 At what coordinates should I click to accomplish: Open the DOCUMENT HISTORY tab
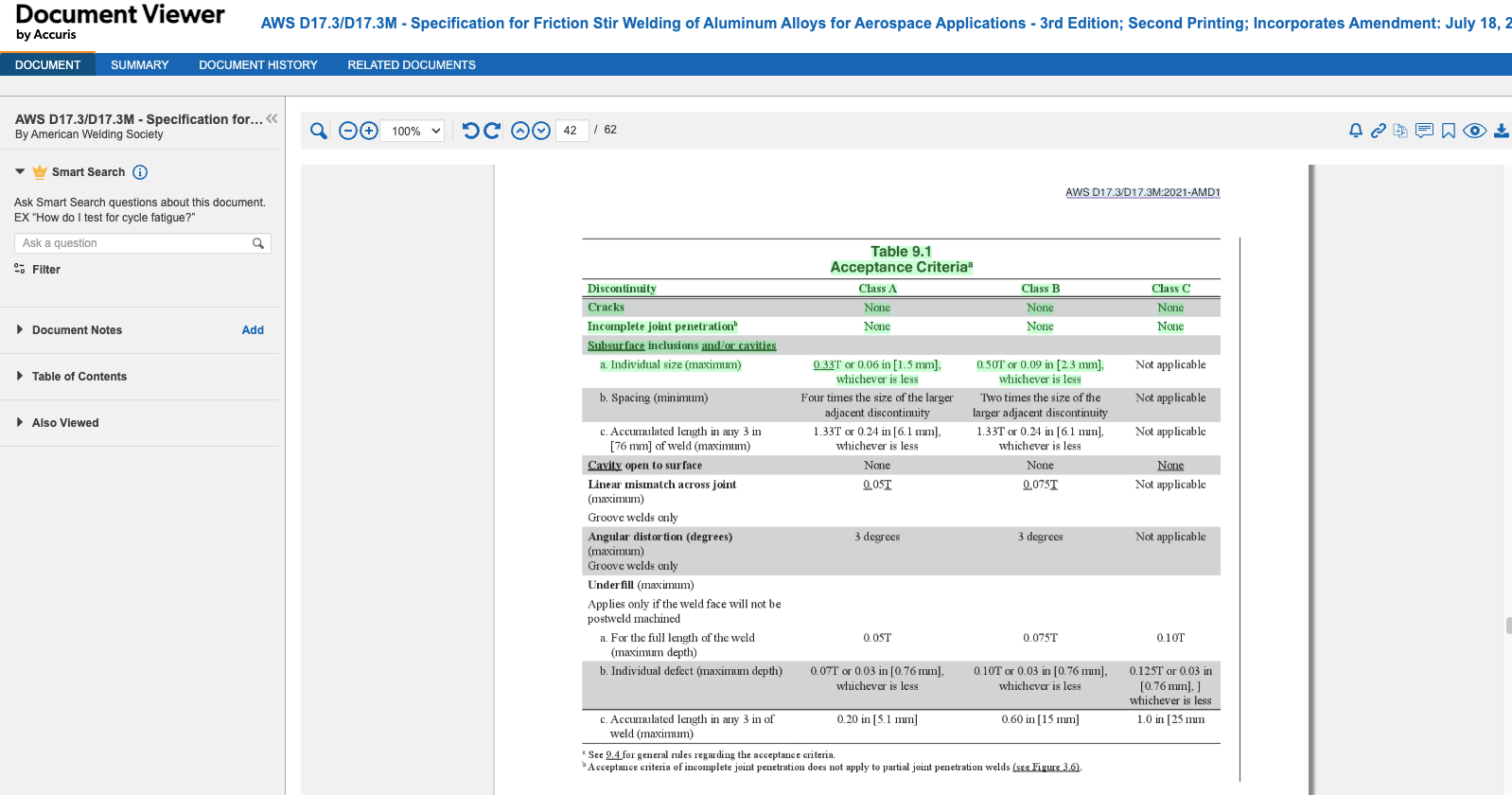[258, 64]
